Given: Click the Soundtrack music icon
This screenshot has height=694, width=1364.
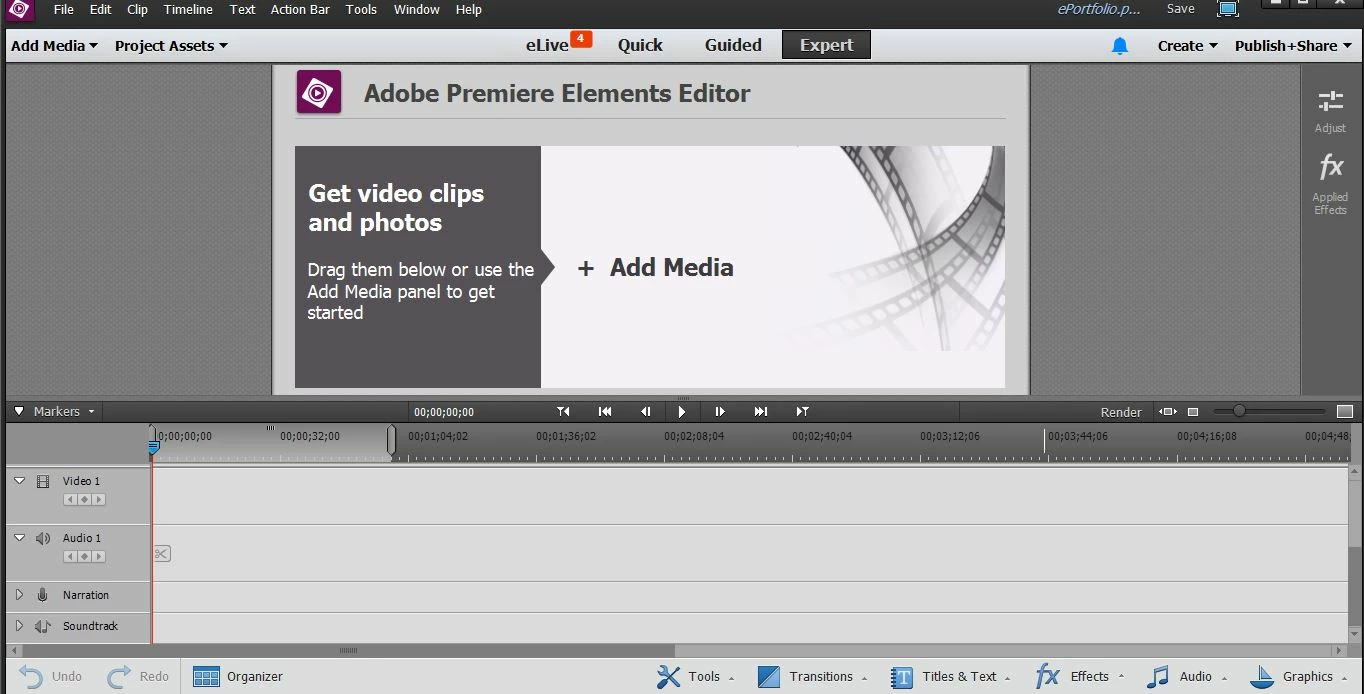Looking at the screenshot, I should (43, 626).
